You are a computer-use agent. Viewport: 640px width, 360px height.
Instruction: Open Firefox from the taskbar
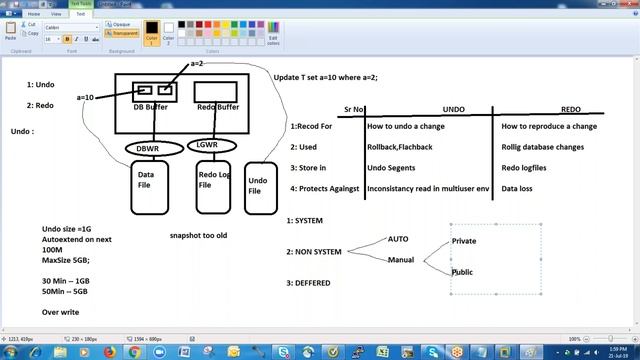click(x=109, y=352)
